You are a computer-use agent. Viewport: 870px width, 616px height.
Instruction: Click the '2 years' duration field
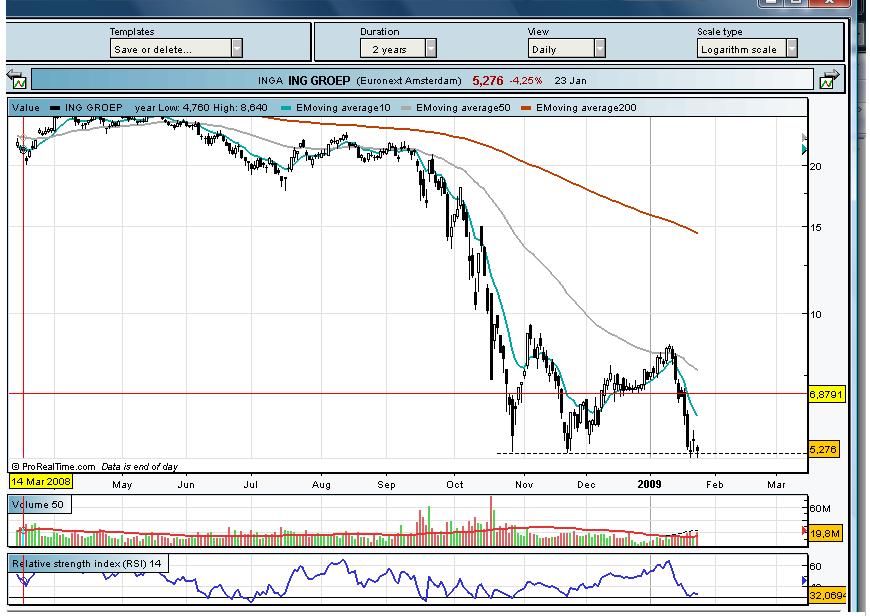point(393,49)
